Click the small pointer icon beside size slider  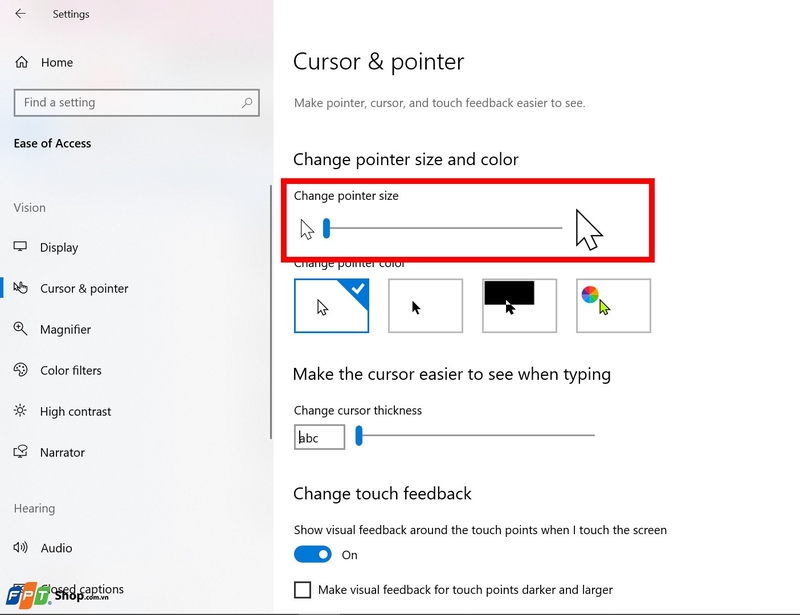(x=307, y=230)
